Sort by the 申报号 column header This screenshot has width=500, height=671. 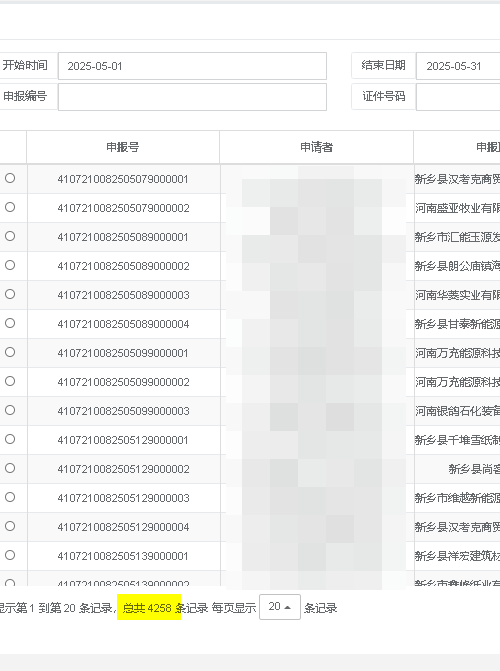pos(123,147)
